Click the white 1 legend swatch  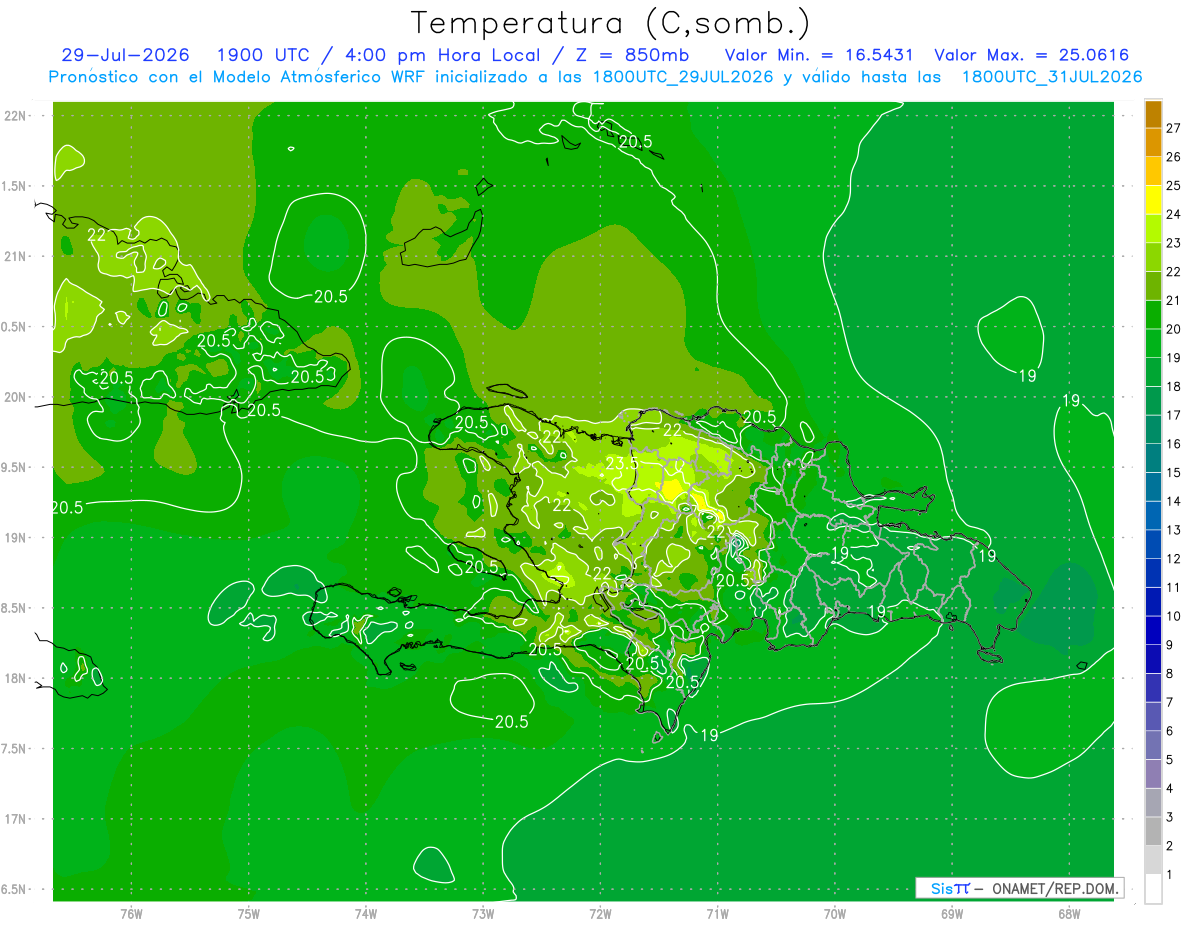1153,889
